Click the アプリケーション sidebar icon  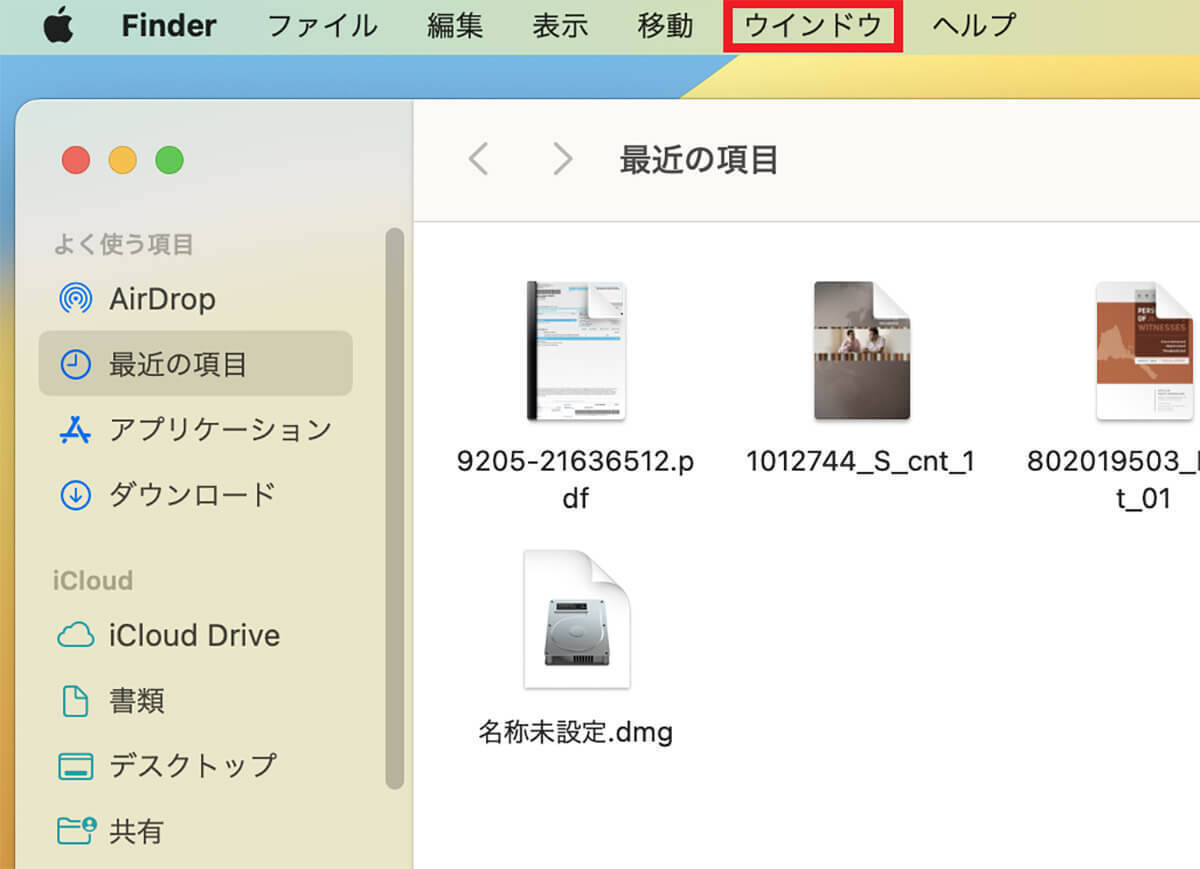[x=76, y=430]
